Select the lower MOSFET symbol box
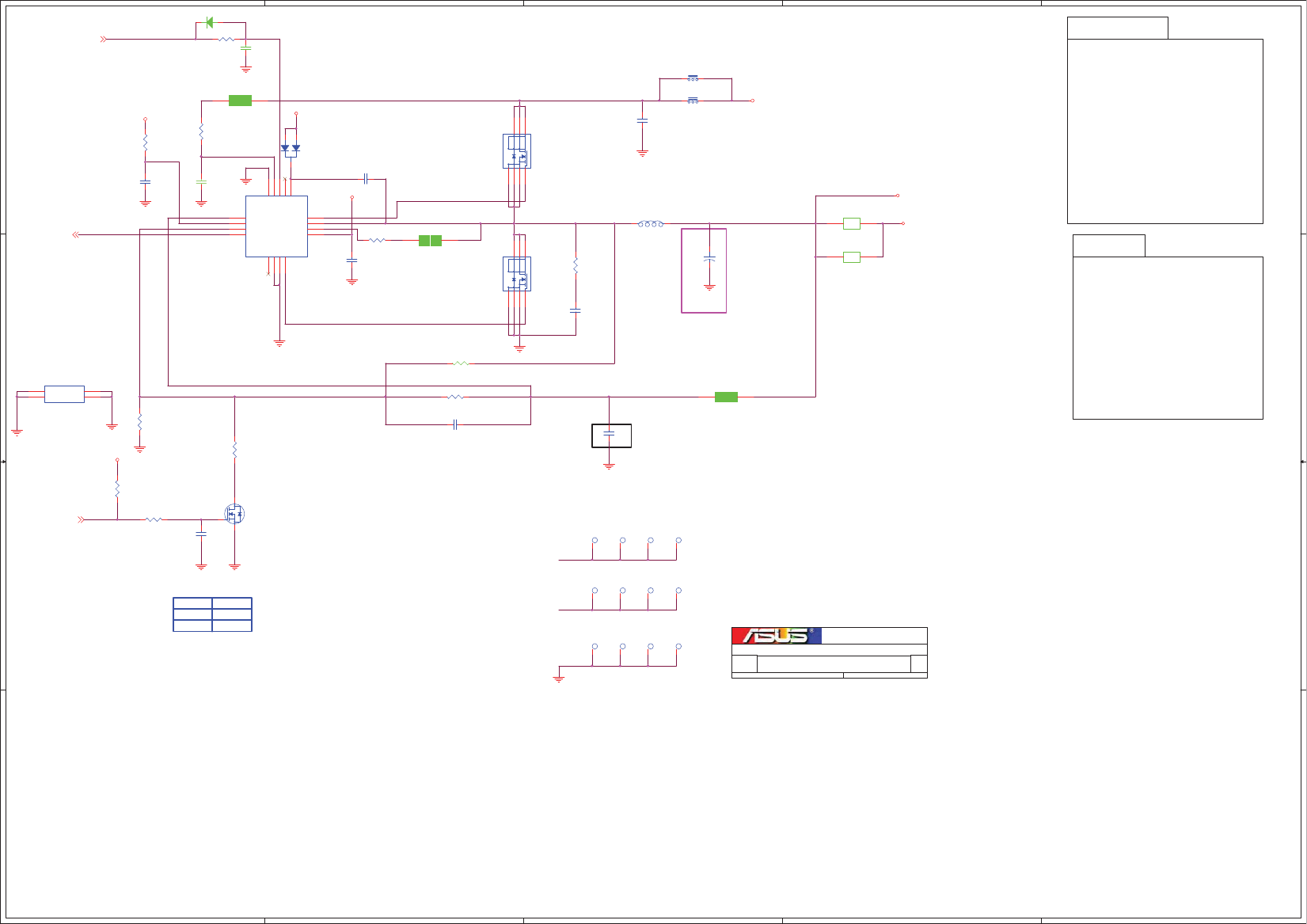1307x924 pixels. 517,274
